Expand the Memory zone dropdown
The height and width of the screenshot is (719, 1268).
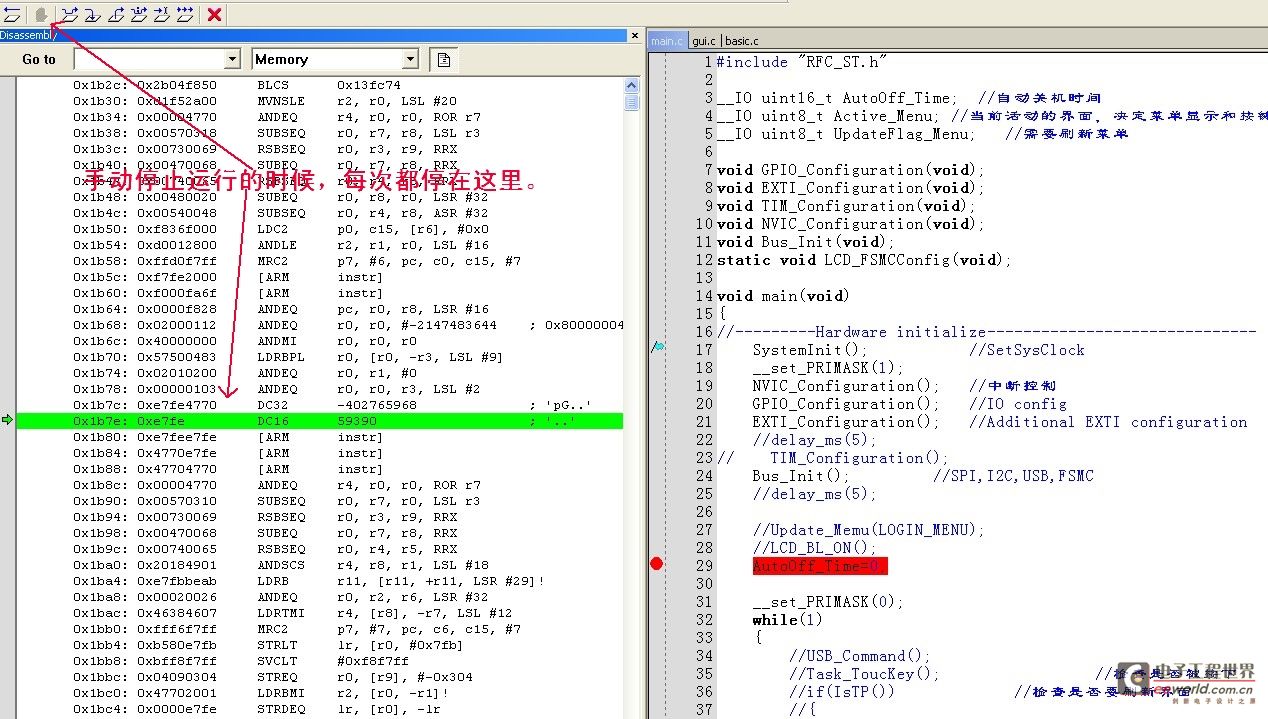point(409,60)
